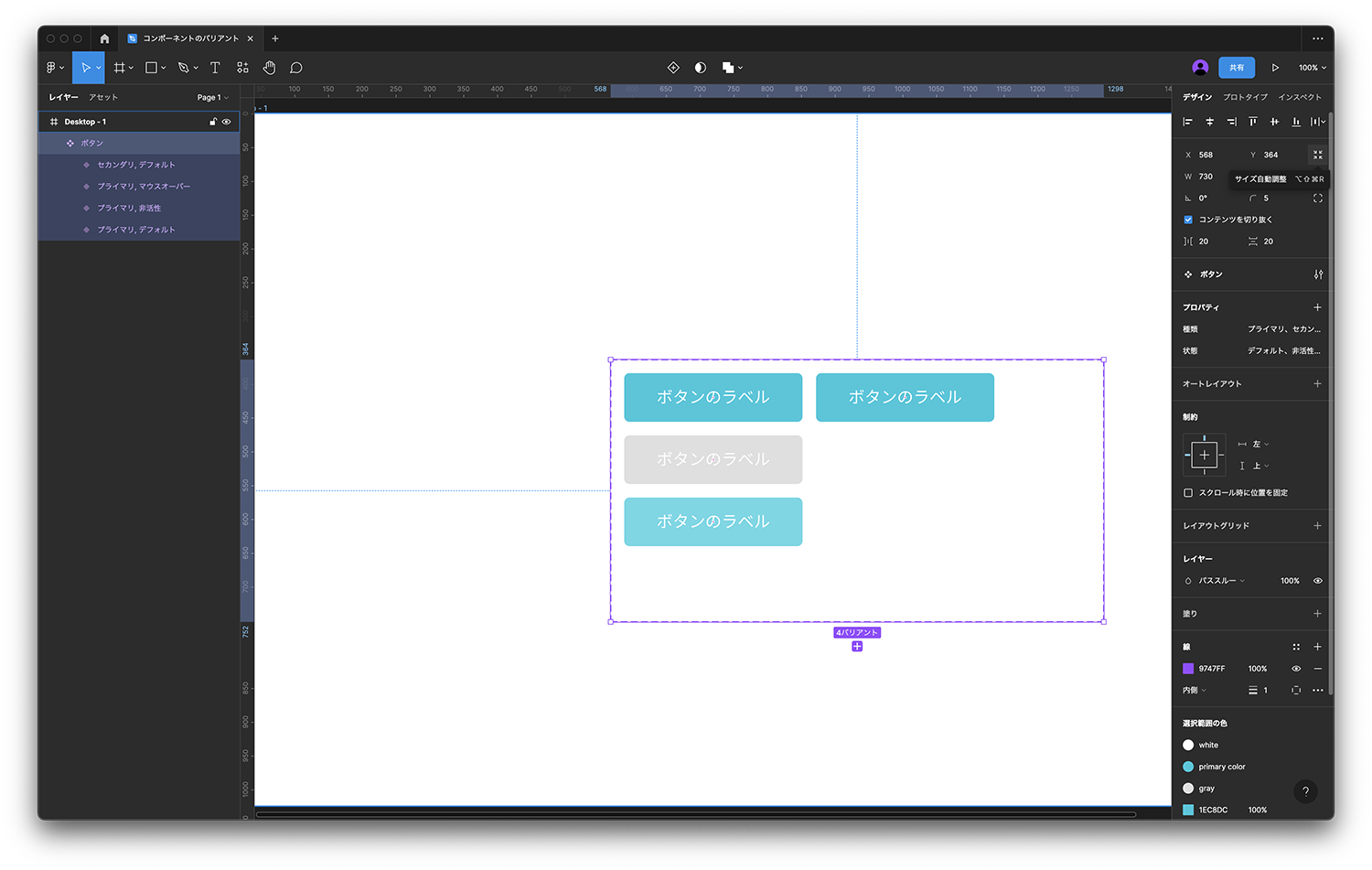Screen dimensions: 1372x870
Task: Open the Page 1 dropdown
Action: coord(212,98)
